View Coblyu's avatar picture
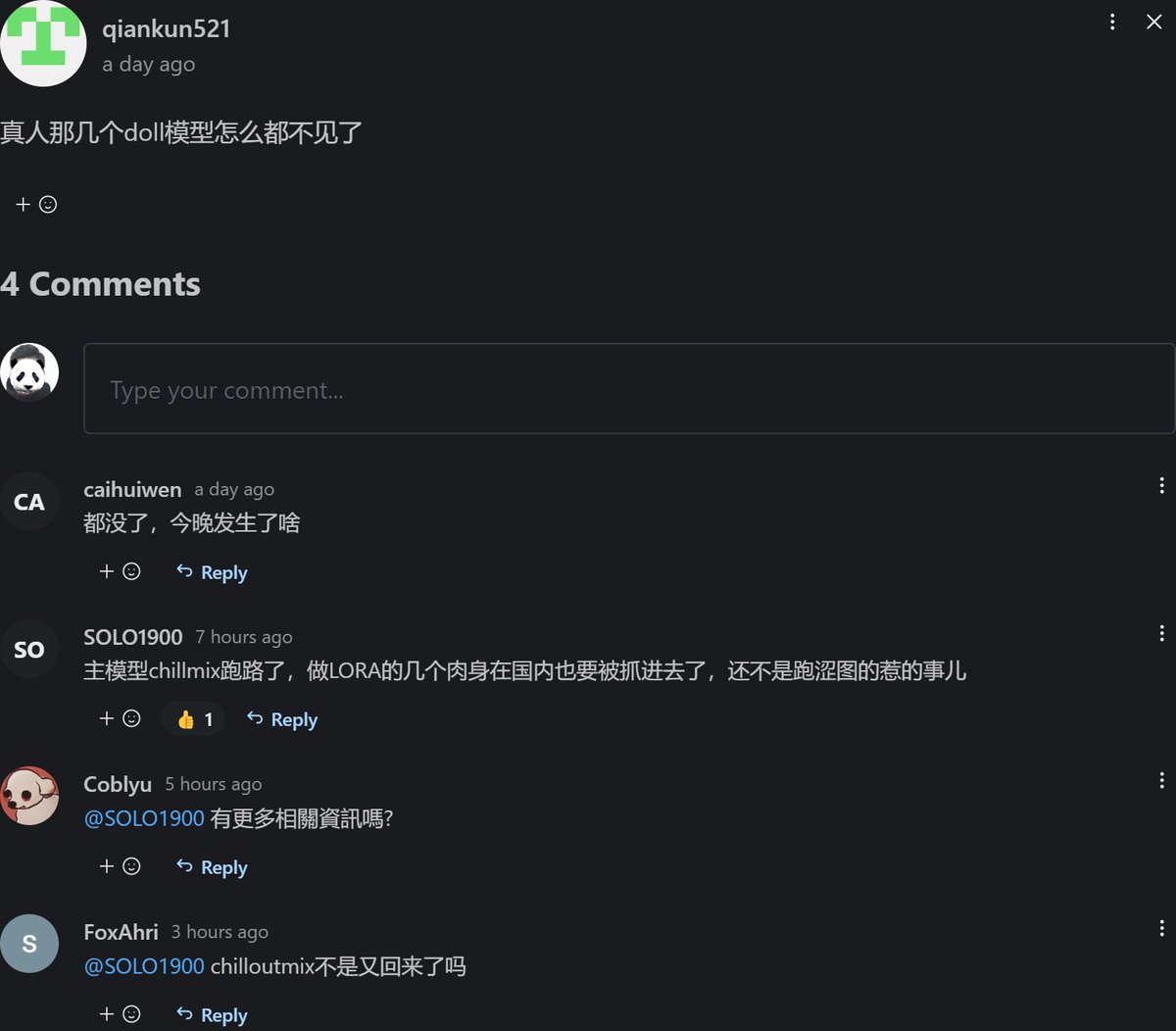Image resolution: width=1176 pixels, height=1031 pixels. pyautogui.click(x=29, y=796)
